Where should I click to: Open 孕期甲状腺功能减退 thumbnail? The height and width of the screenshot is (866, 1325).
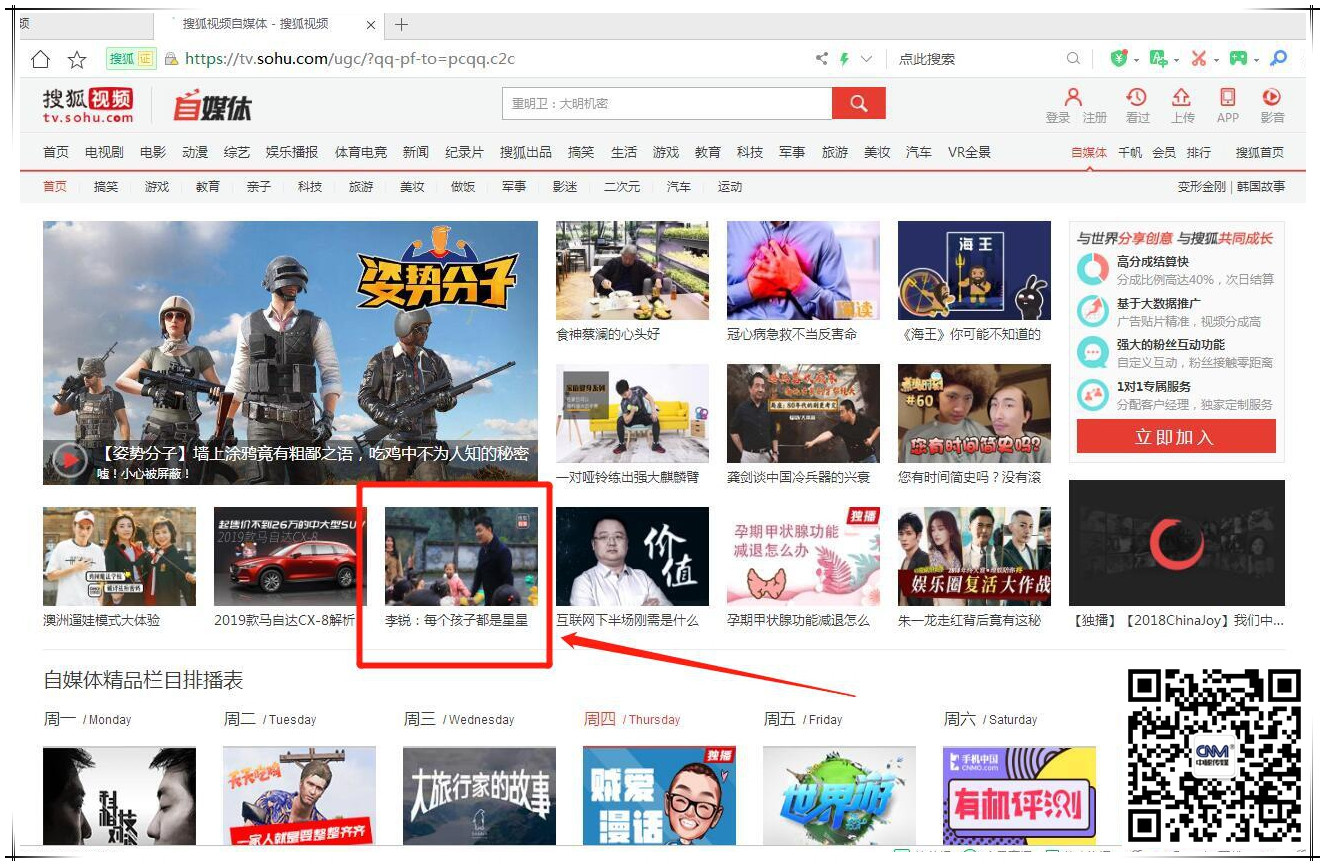[x=803, y=556]
